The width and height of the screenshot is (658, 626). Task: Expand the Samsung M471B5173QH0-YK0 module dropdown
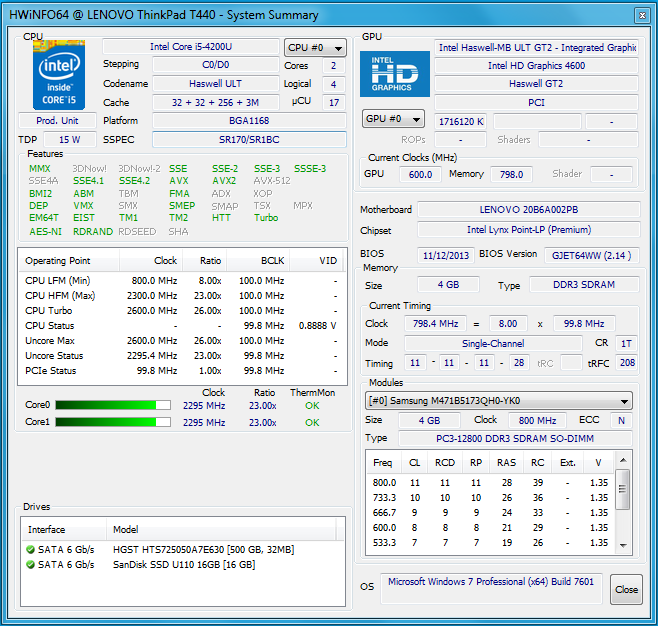pyautogui.click(x=499, y=401)
